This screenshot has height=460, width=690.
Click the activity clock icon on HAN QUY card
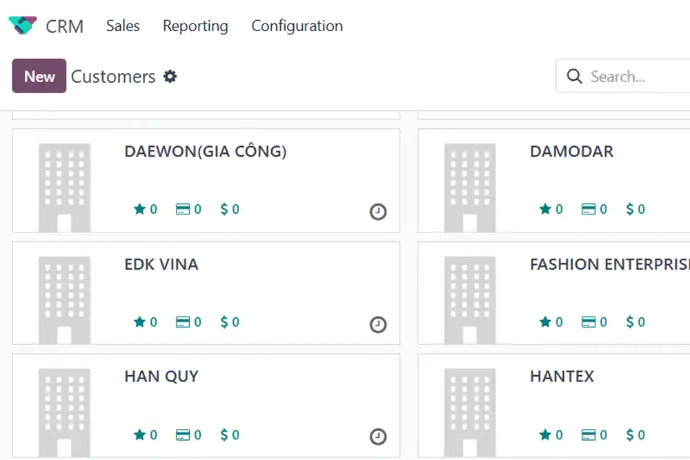(378, 437)
